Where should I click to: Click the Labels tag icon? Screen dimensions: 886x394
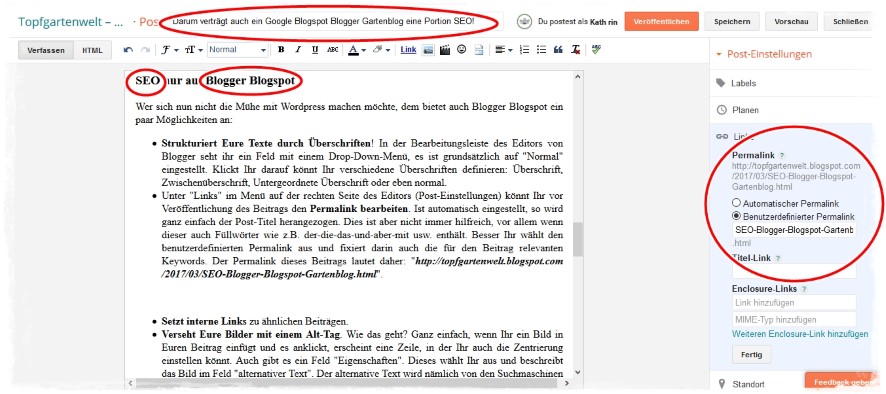tap(720, 83)
